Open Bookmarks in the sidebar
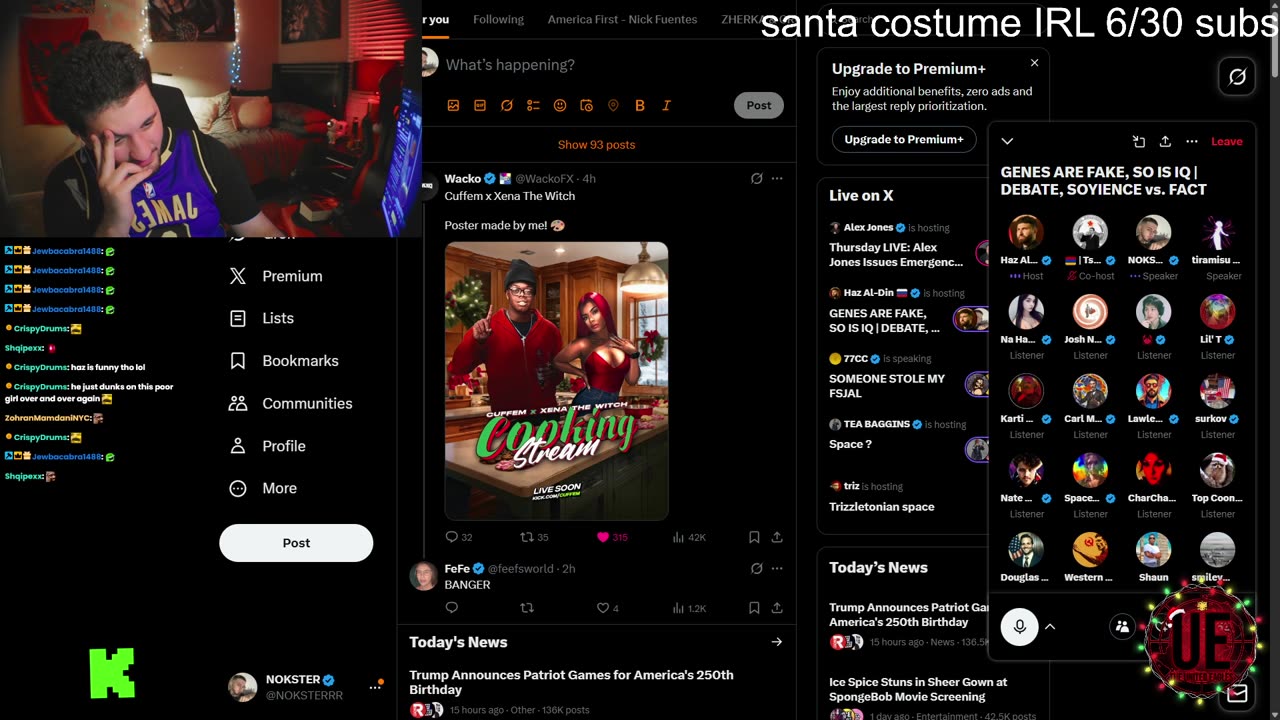The image size is (1280, 720). 284,361
